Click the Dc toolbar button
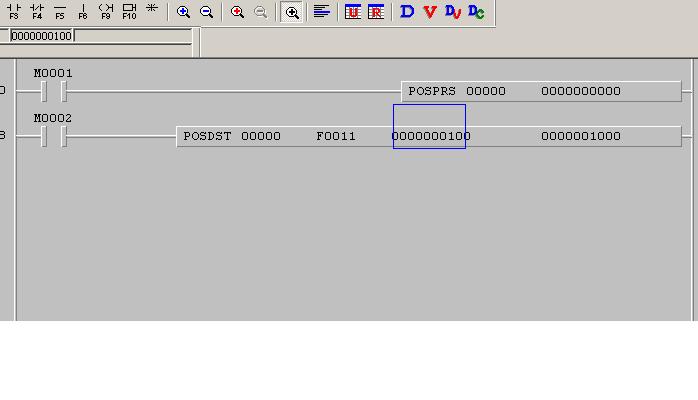This screenshot has width=698, height=400. pyautogui.click(x=476, y=12)
